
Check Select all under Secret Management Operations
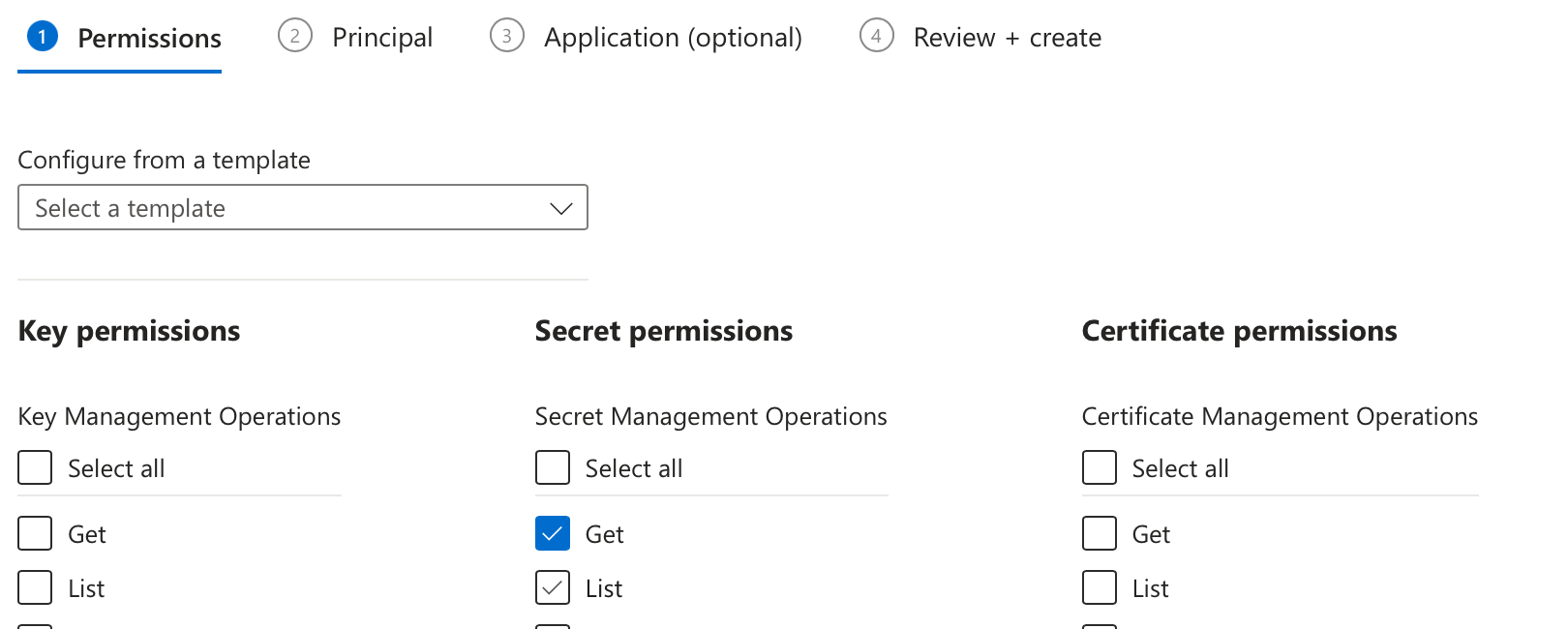pos(553,468)
